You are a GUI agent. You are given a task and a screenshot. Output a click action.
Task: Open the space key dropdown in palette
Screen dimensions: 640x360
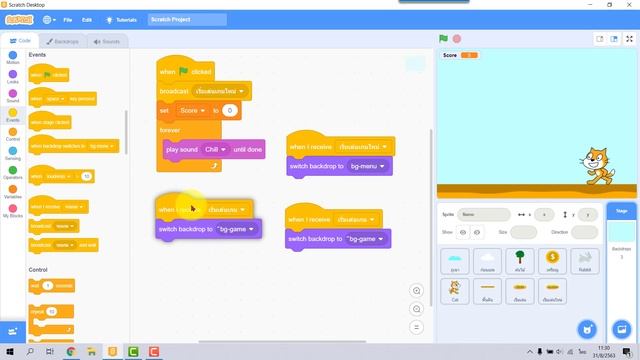tap(56, 99)
